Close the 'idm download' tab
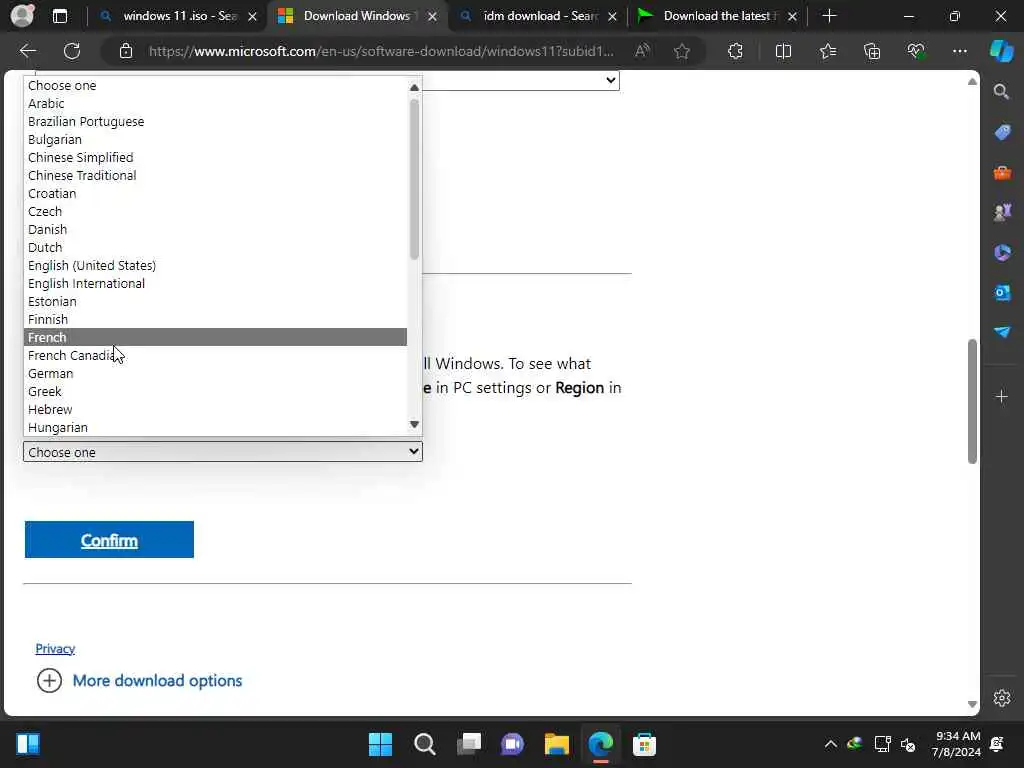Screen dimensions: 1024x768 point(612,16)
